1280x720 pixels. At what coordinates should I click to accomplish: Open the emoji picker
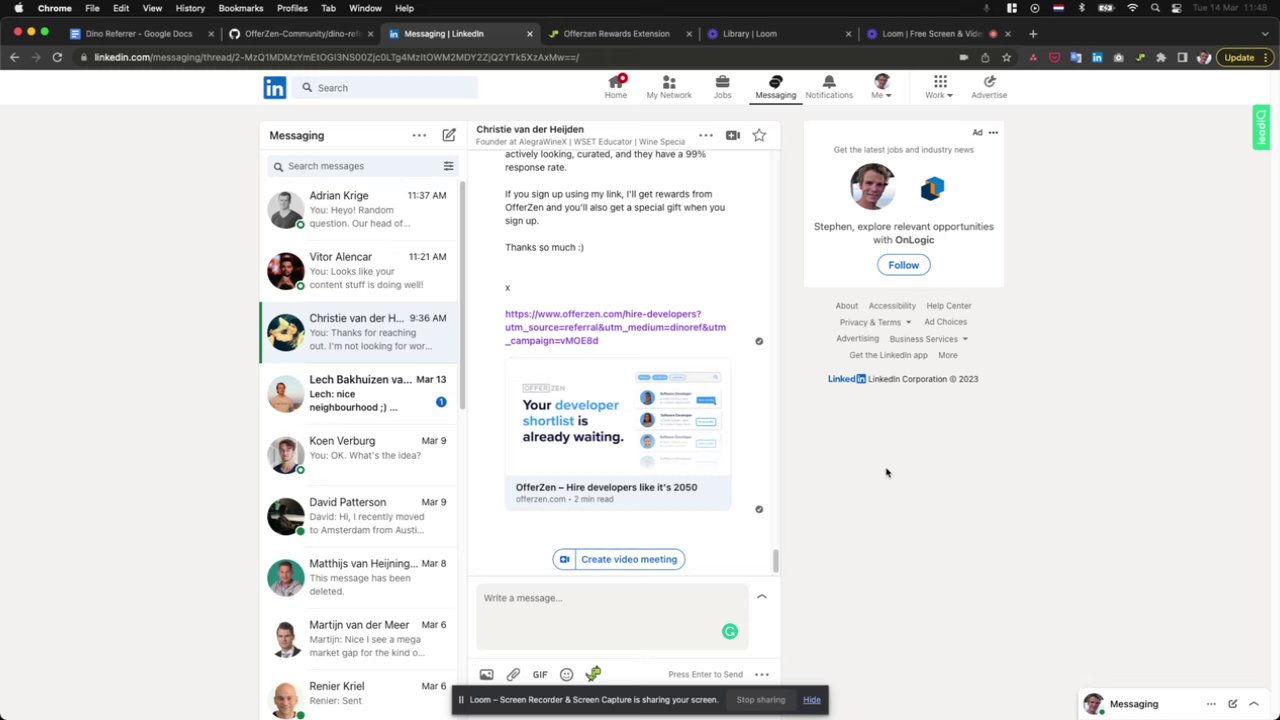[566, 675]
